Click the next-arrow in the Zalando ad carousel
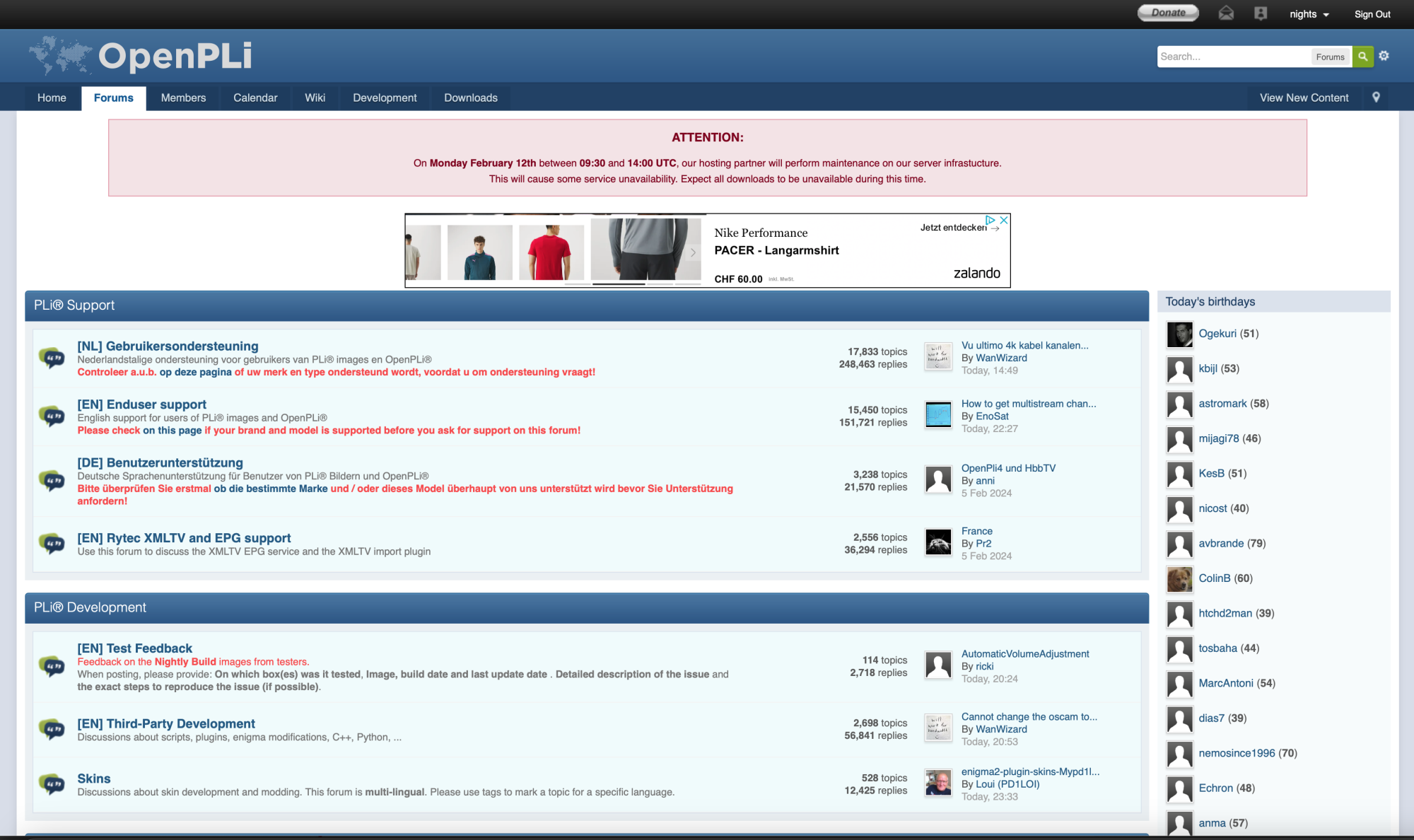 692,252
